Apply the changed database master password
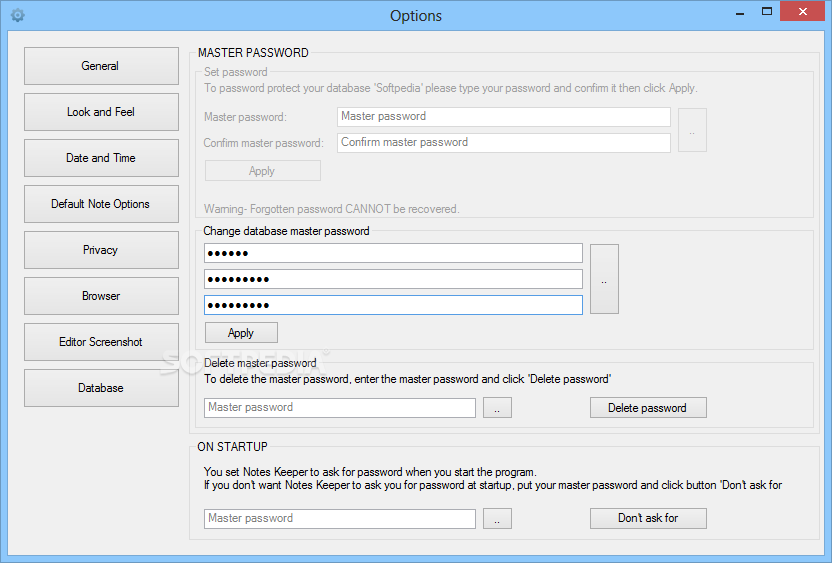 point(241,333)
